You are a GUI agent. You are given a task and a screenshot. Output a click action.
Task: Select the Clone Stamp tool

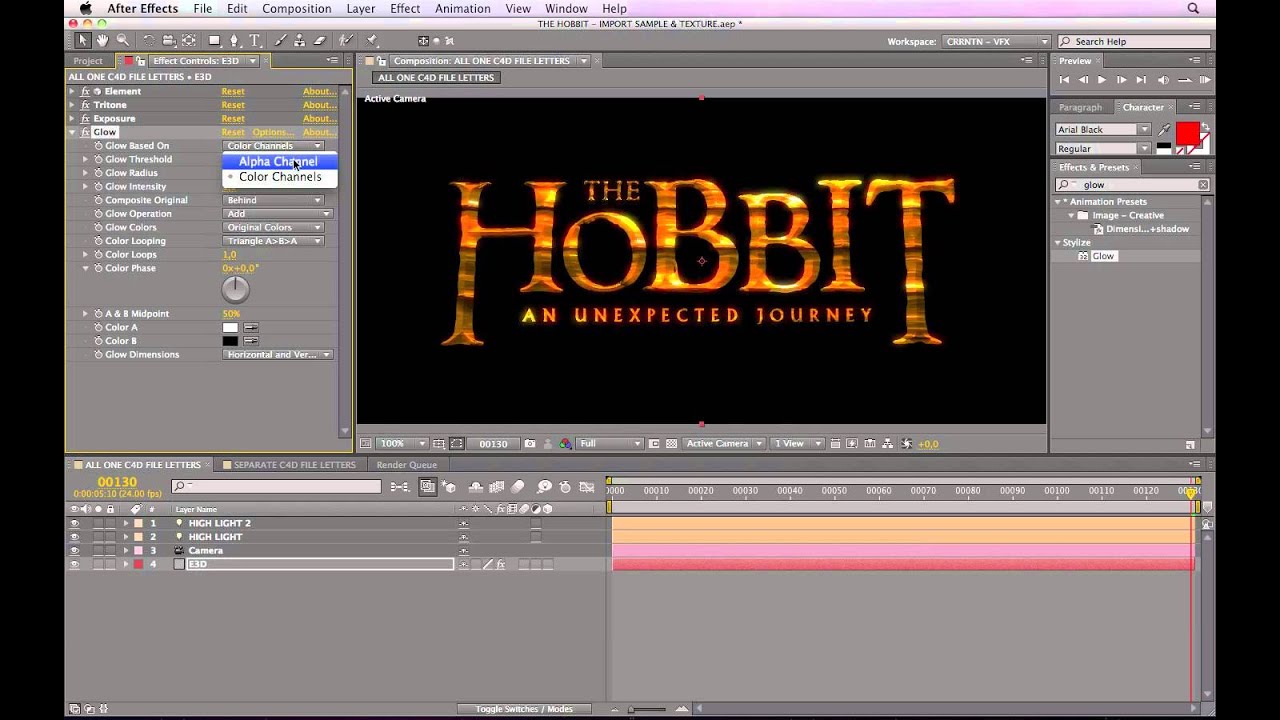tap(299, 41)
